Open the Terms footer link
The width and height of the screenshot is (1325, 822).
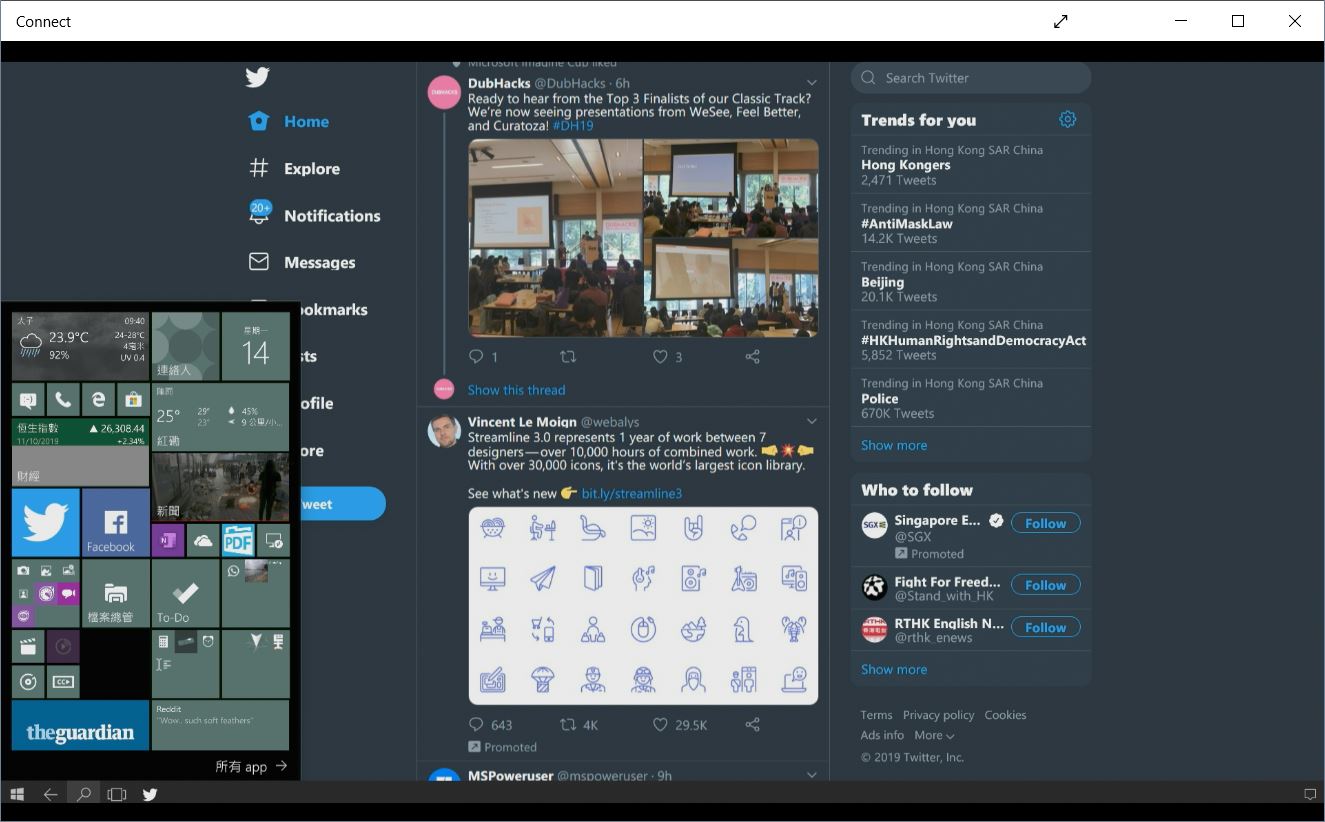pos(876,715)
